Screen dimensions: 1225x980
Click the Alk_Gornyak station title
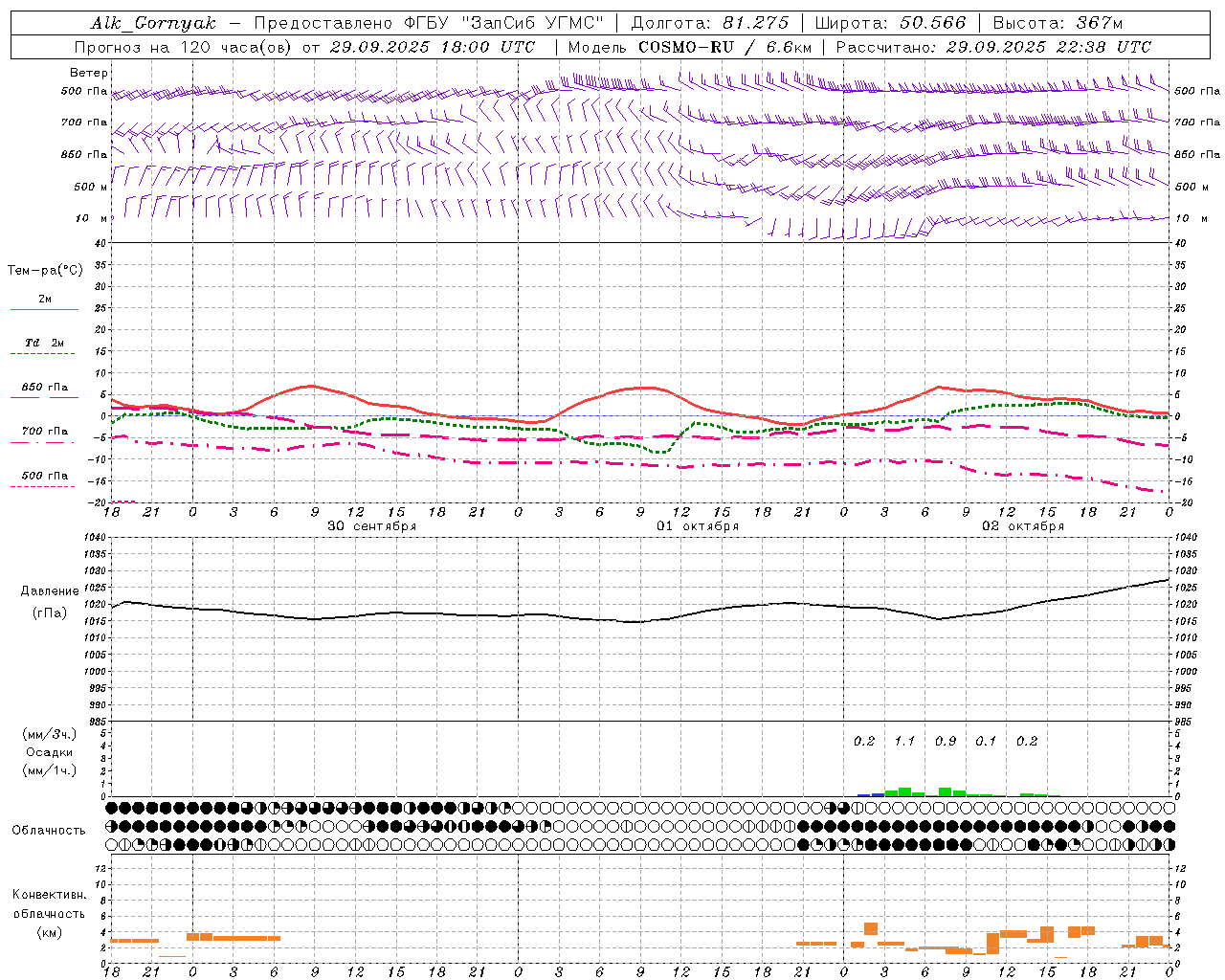coord(153,23)
